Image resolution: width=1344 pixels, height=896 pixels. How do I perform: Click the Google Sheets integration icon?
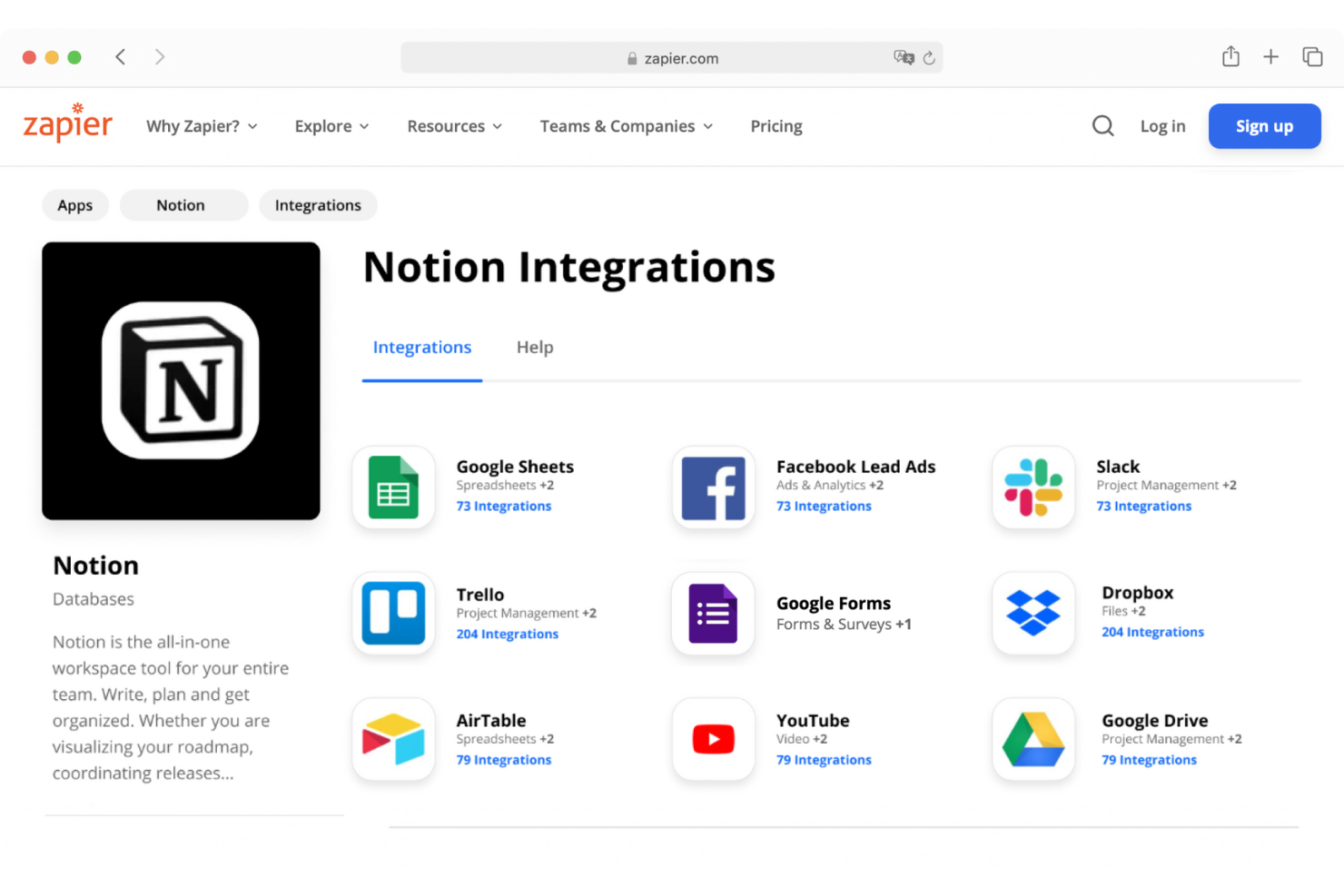(x=393, y=487)
